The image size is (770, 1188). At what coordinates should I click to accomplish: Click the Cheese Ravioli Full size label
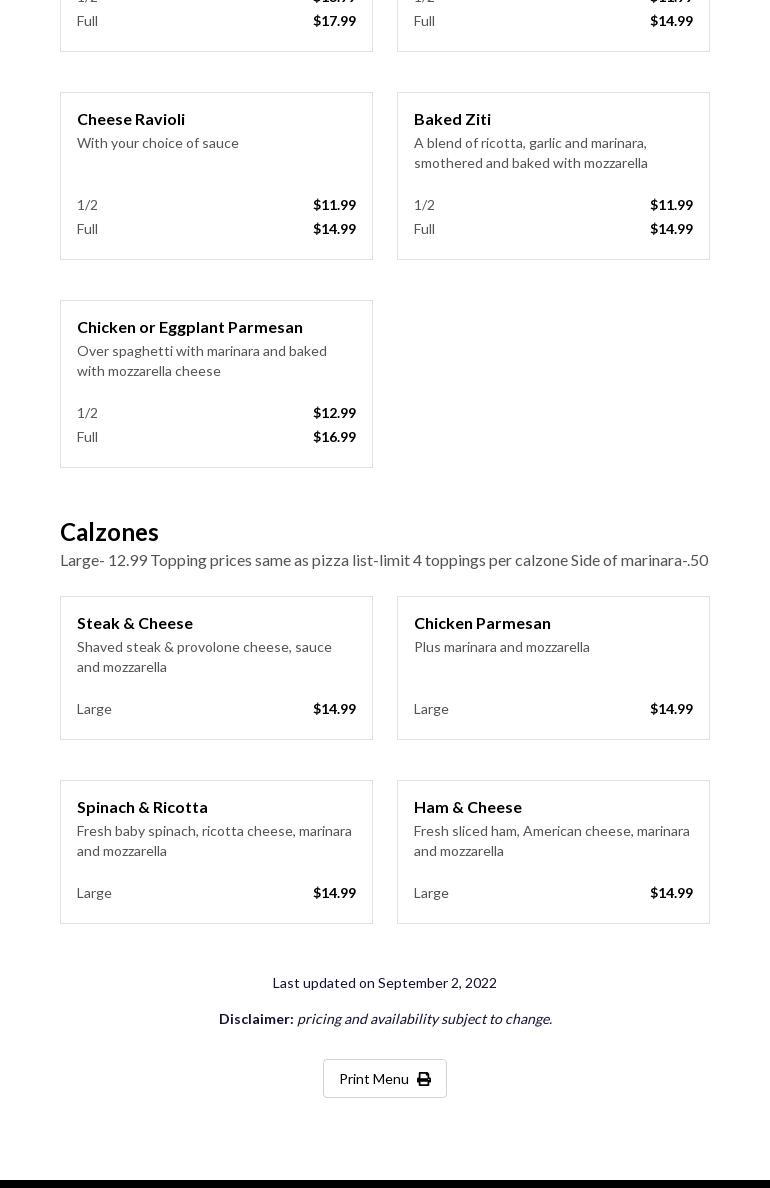click(x=87, y=229)
